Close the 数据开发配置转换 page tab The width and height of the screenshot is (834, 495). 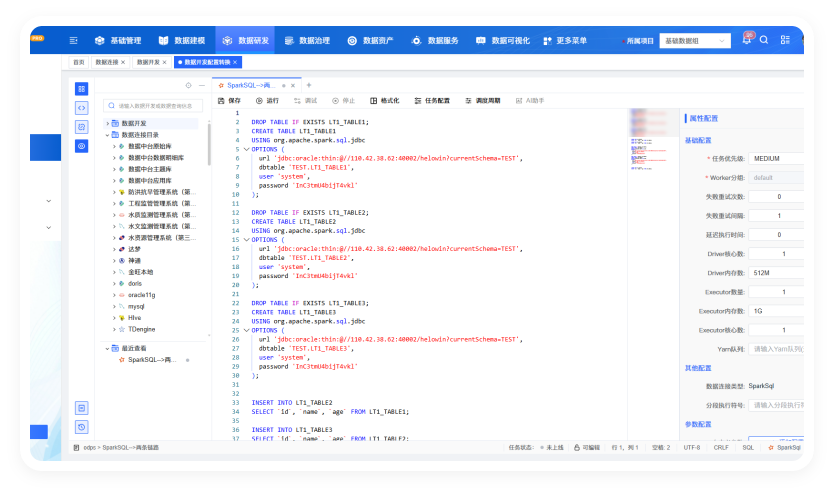tap(235, 62)
